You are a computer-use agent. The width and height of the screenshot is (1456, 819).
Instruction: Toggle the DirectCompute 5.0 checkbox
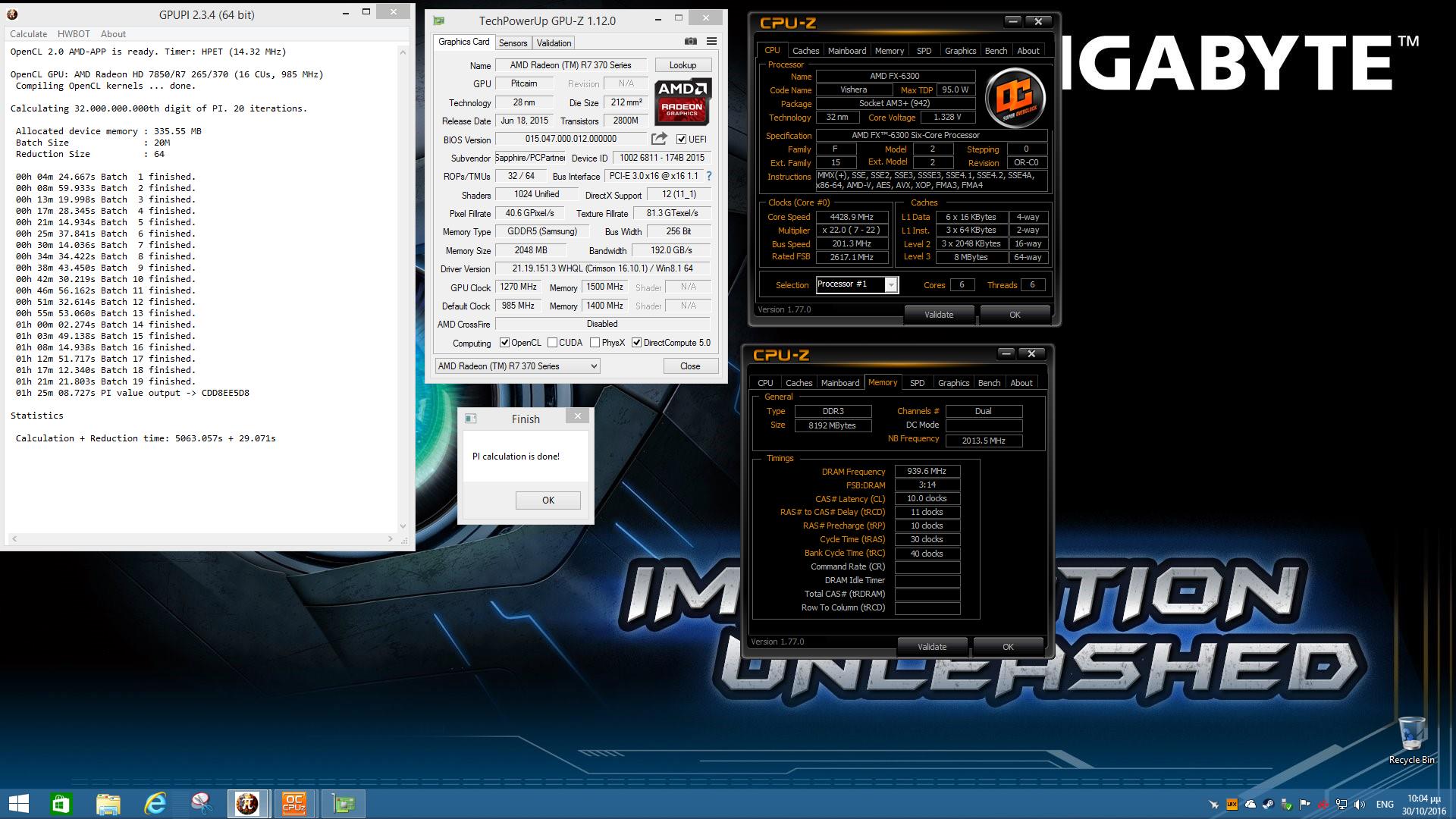point(636,343)
